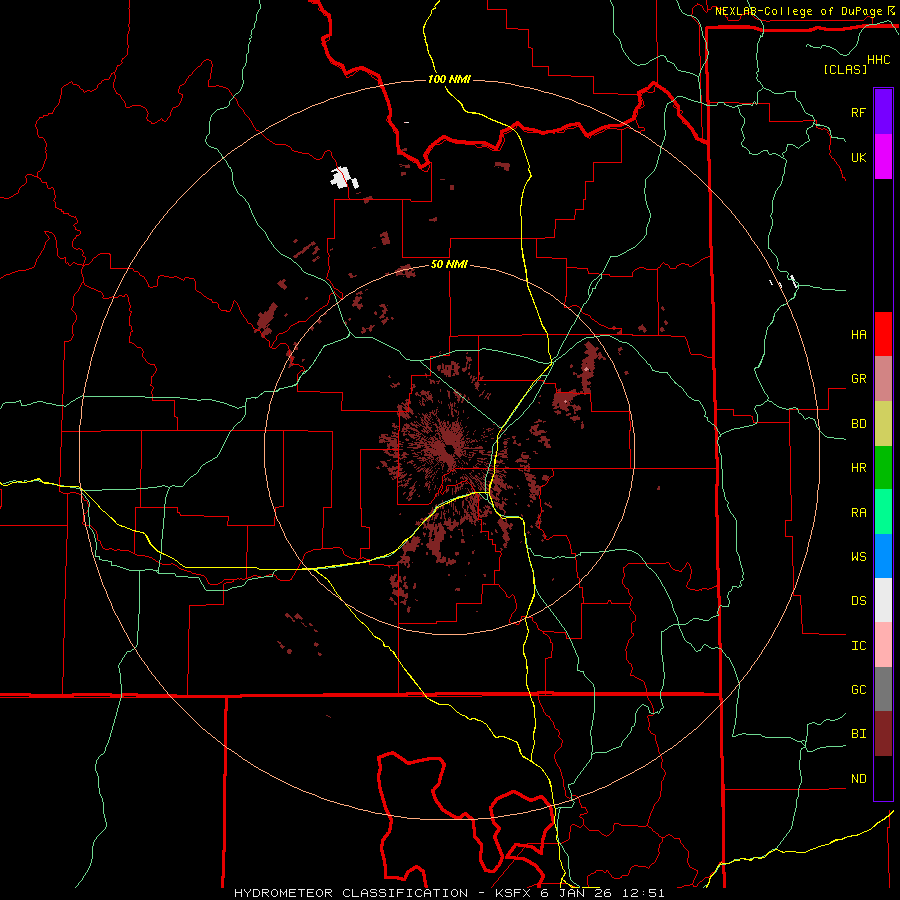
Task: Click the UK legend label
Action: tap(858, 157)
